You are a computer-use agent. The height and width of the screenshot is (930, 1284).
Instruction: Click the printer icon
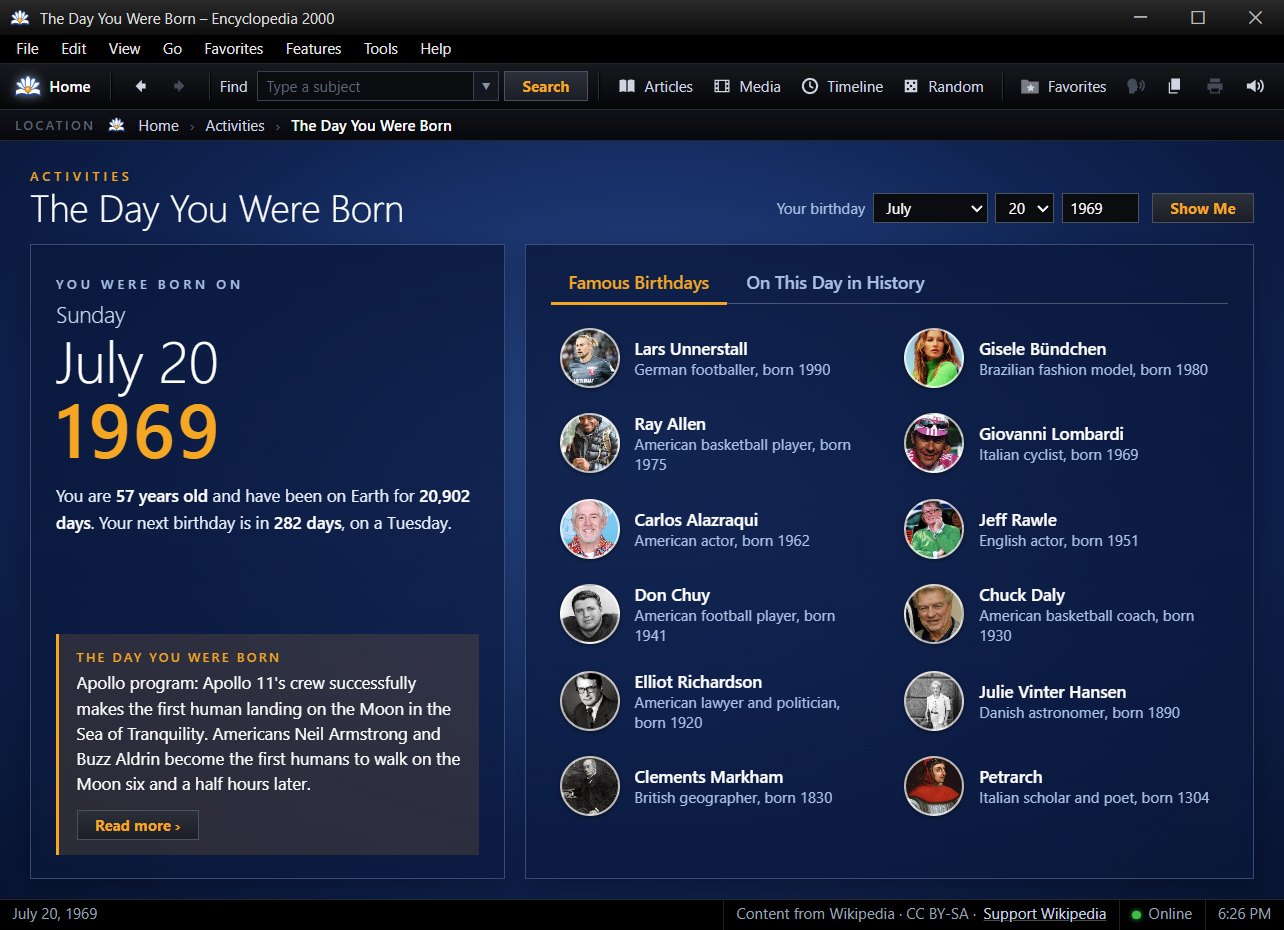1215,87
